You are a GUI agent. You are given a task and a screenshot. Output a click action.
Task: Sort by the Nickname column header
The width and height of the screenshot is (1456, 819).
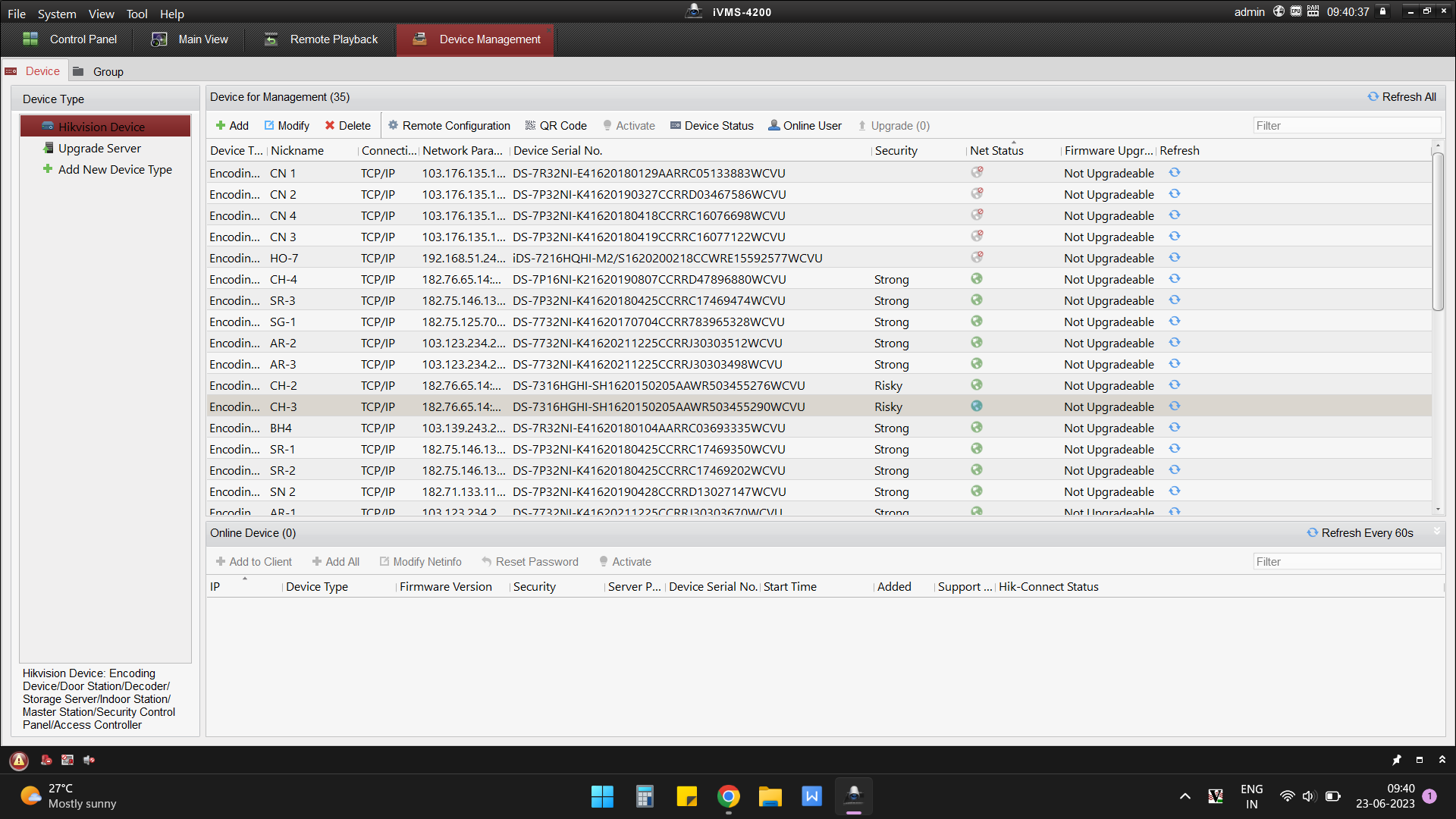pyautogui.click(x=312, y=151)
